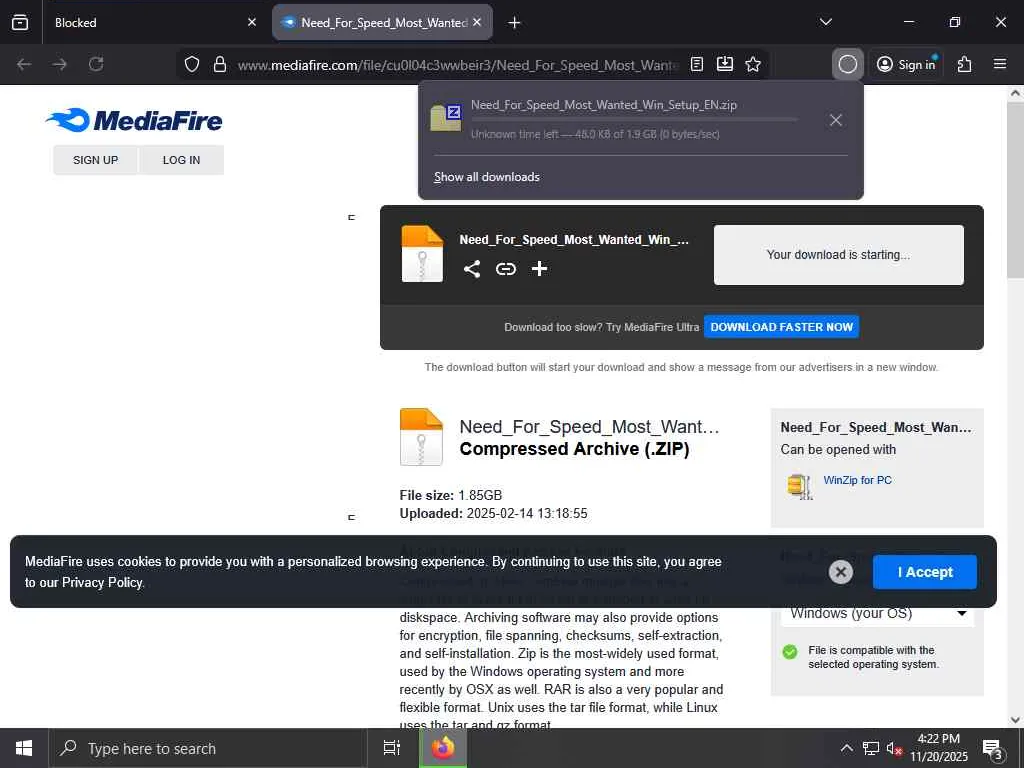Go back to previous page
1024x768 pixels.
click(x=24, y=64)
